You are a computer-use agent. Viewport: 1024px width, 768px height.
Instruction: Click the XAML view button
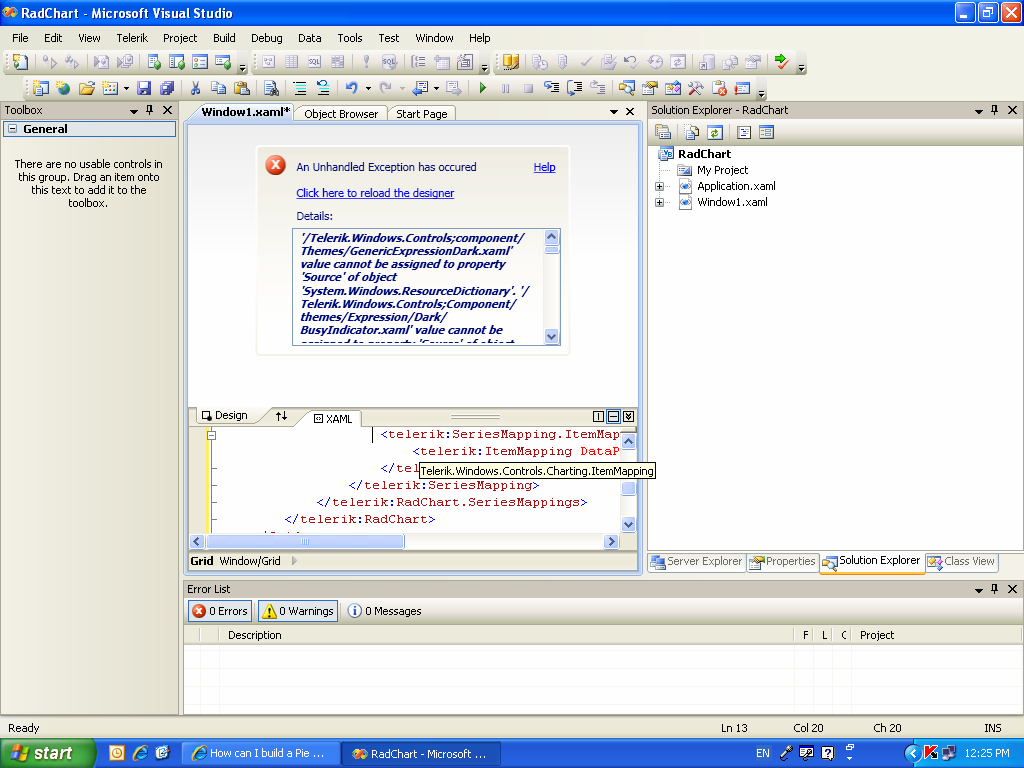(x=332, y=419)
